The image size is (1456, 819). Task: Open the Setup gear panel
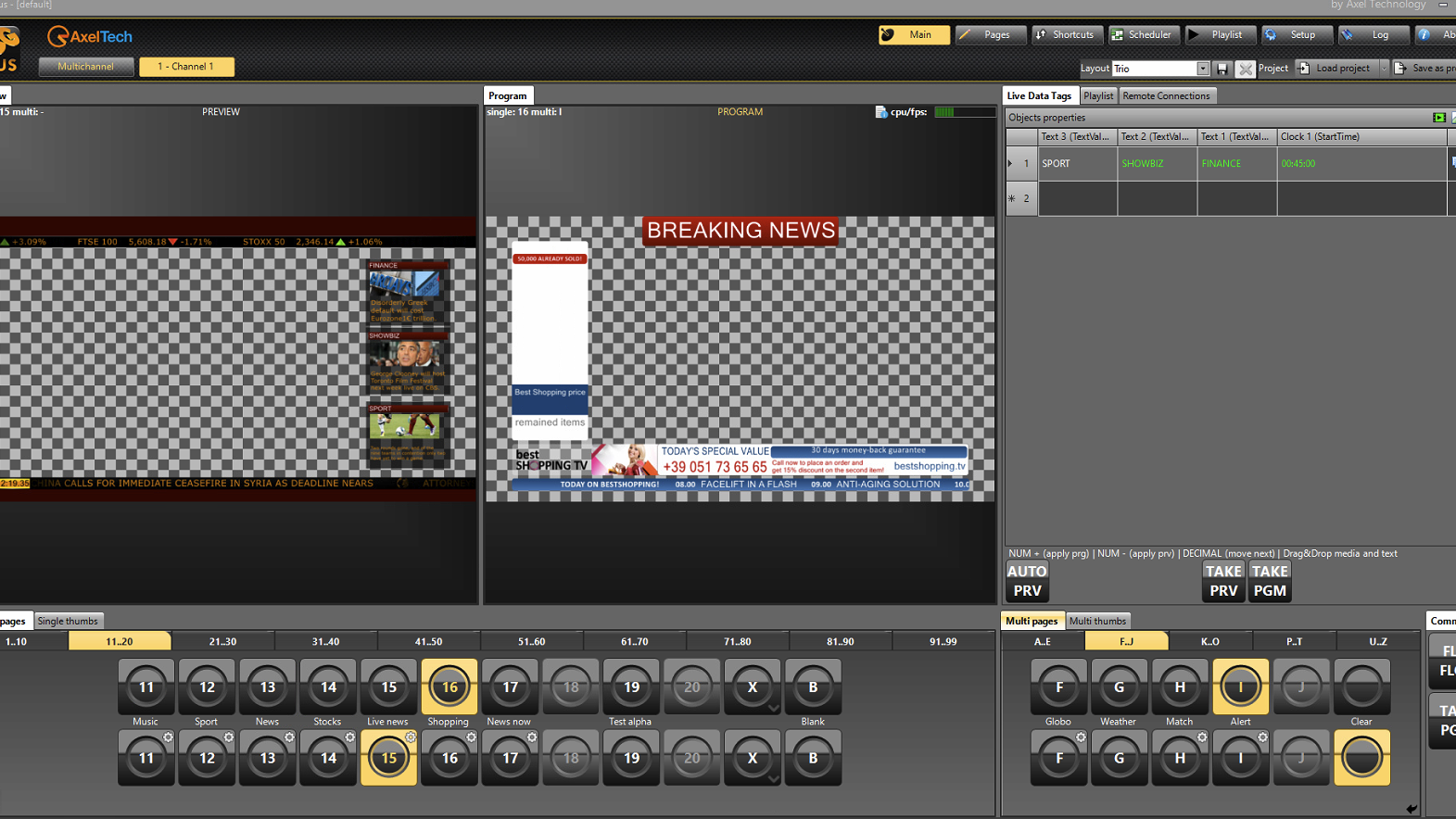(1296, 35)
